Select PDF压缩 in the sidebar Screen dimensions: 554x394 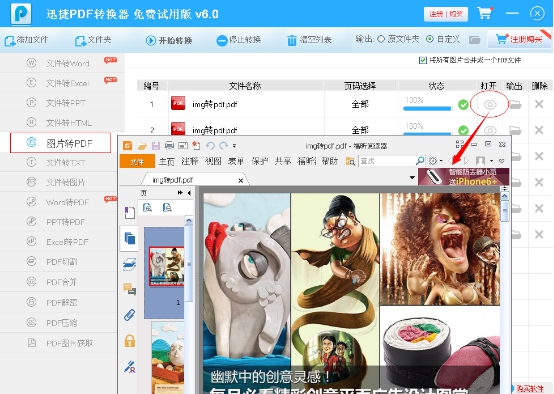point(59,323)
